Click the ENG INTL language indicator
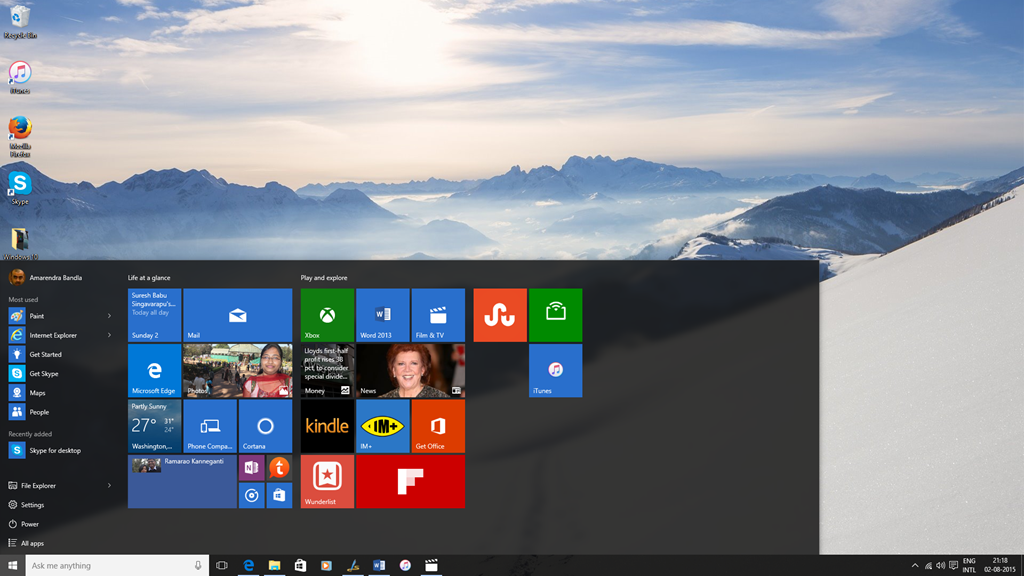 [969, 566]
